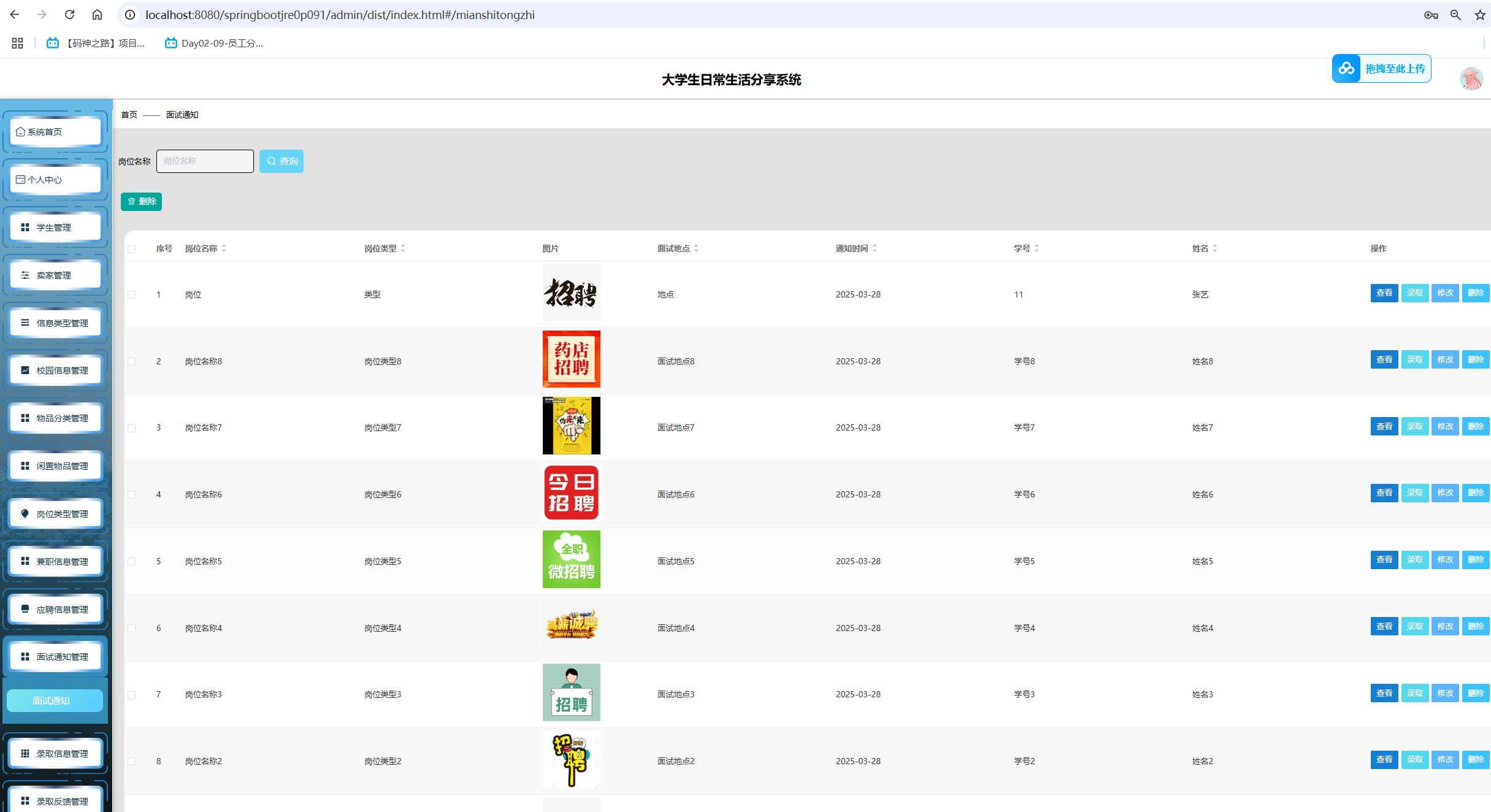This screenshot has width=1491, height=812.
Task: Check the row 1 checkbox
Action: click(x=132, y=294)
